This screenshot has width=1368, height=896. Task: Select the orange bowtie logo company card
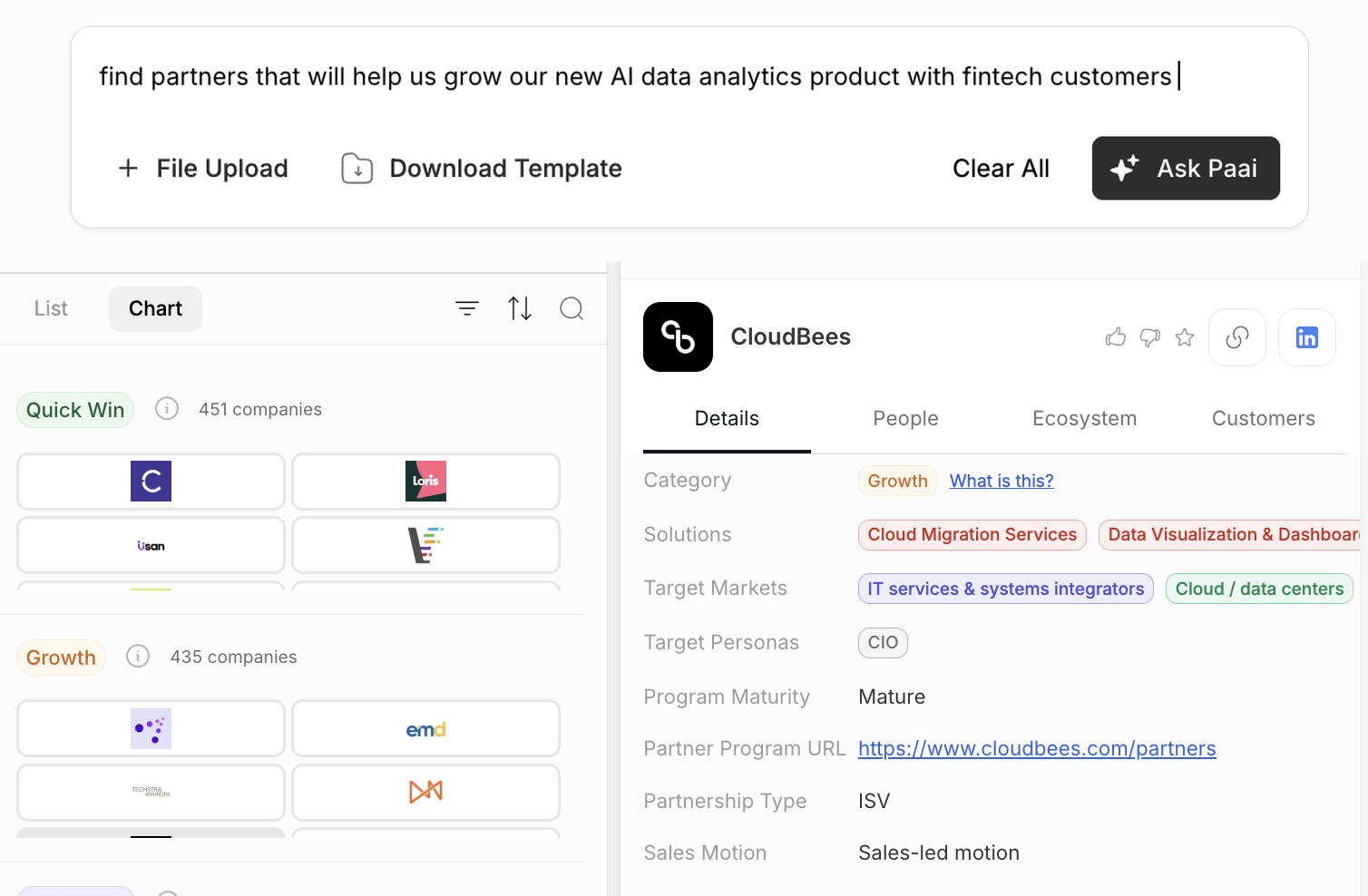tap(425, 793)
